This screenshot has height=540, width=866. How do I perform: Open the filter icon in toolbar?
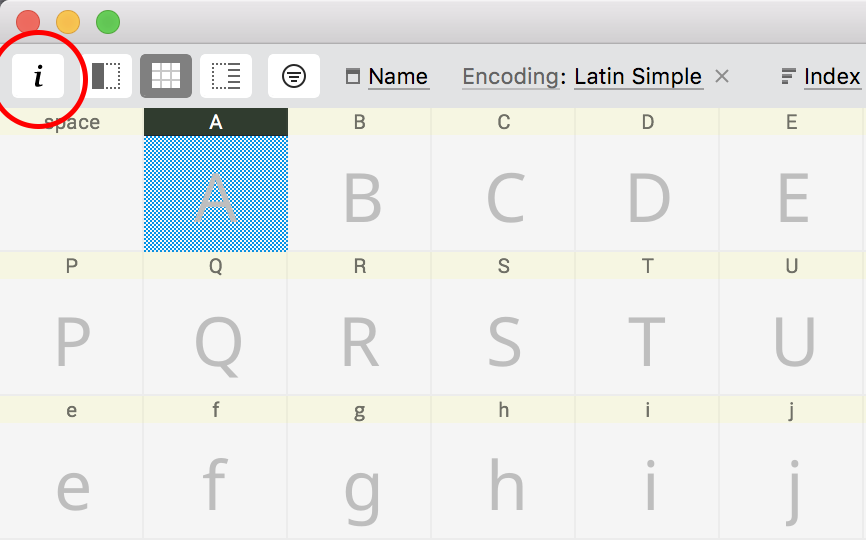(x=294, y=76)
